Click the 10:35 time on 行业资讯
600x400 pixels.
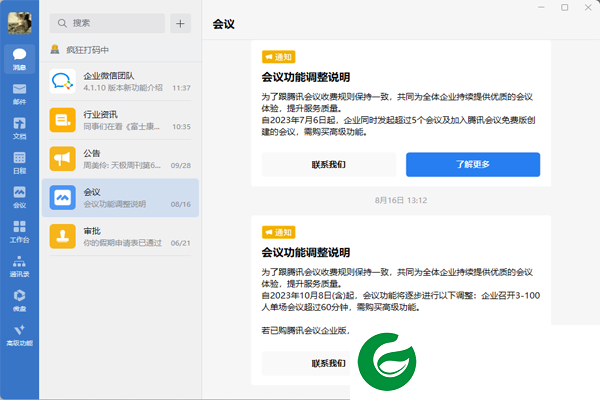click(181, 127)
